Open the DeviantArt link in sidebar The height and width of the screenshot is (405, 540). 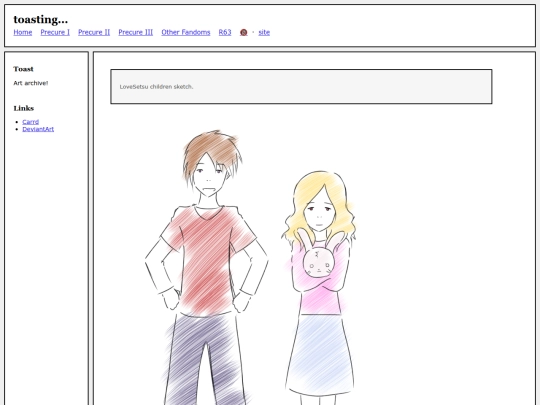point(38,129)
